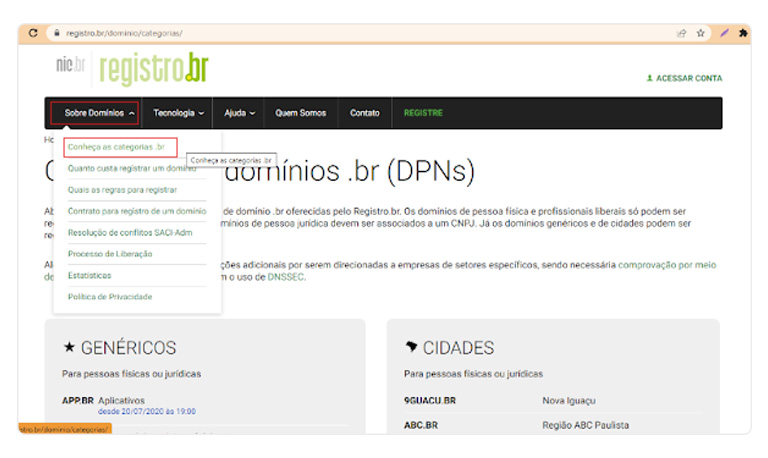Choose Resolução de conflitos SACI-Adm

130,233
